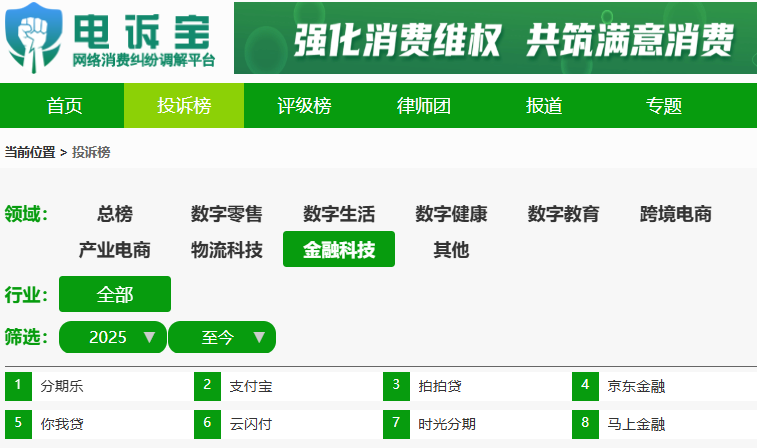Go to the 首页 nav tab

click(x=64, y=106)
